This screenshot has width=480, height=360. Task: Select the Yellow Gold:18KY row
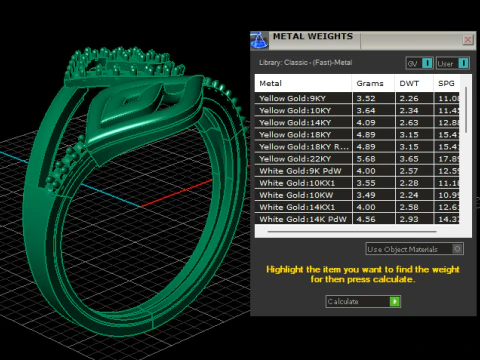357,134
